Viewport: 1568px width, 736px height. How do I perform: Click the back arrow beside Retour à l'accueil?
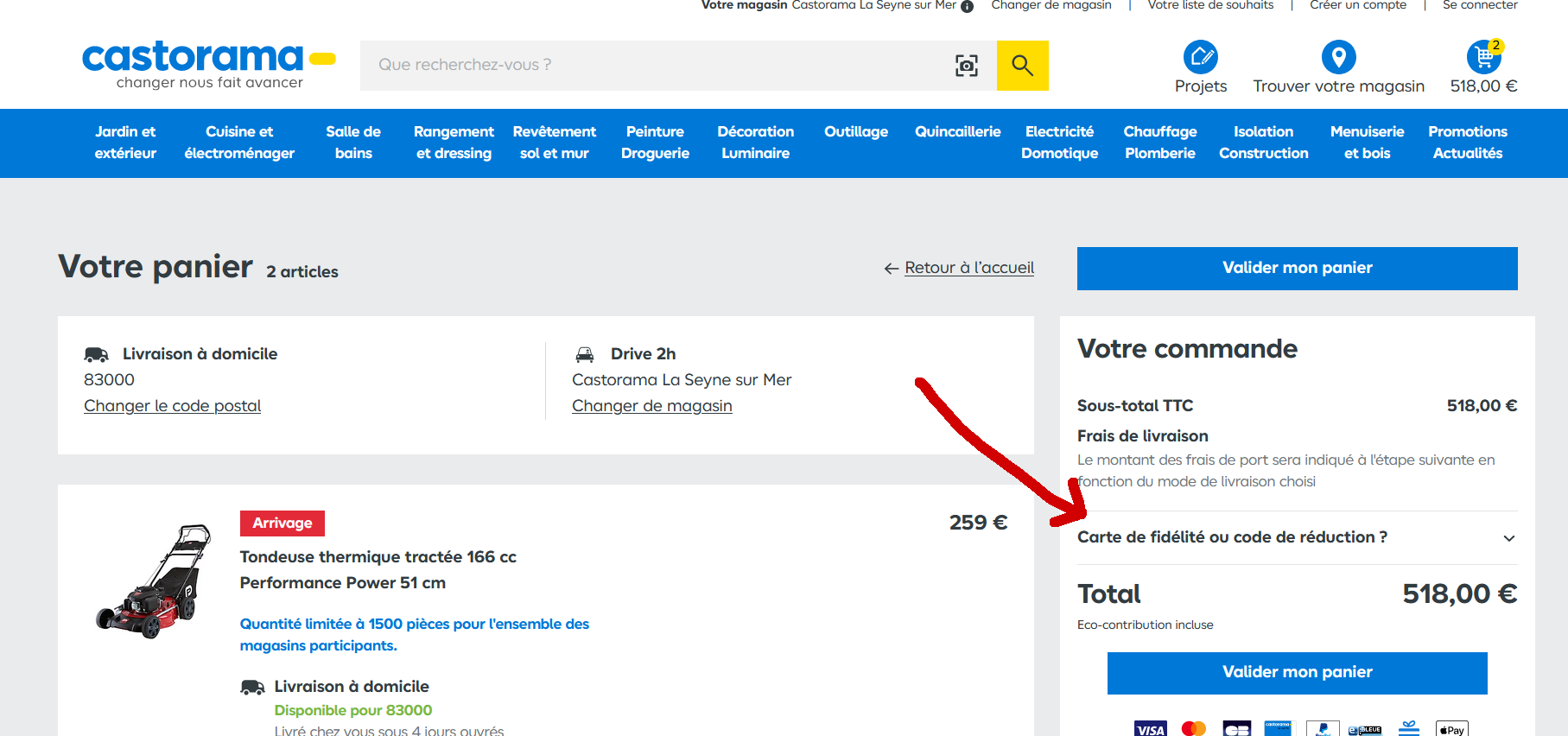pos(892,269)
